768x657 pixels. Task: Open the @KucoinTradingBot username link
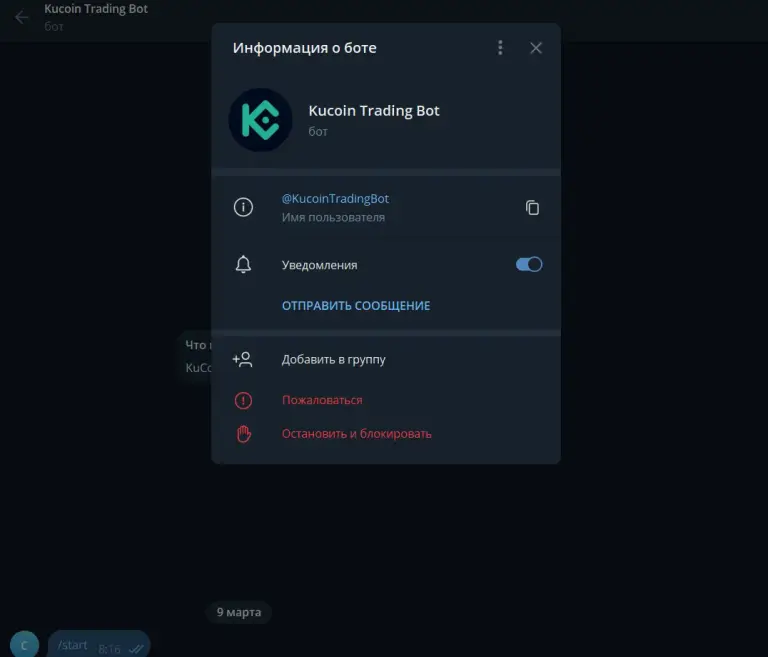tap(335, 198)
